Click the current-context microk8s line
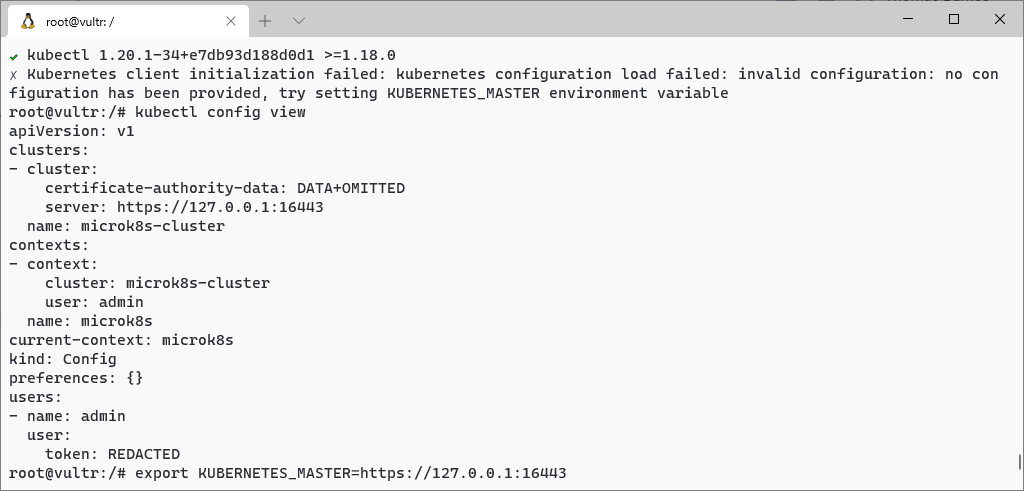 click(x=121, y=340)
